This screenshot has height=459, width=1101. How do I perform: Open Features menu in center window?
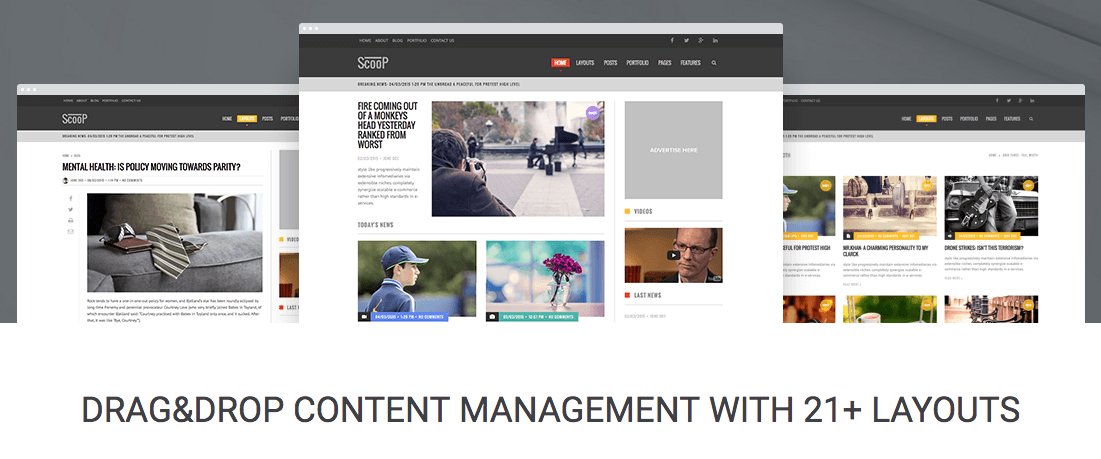coord(690,62)
